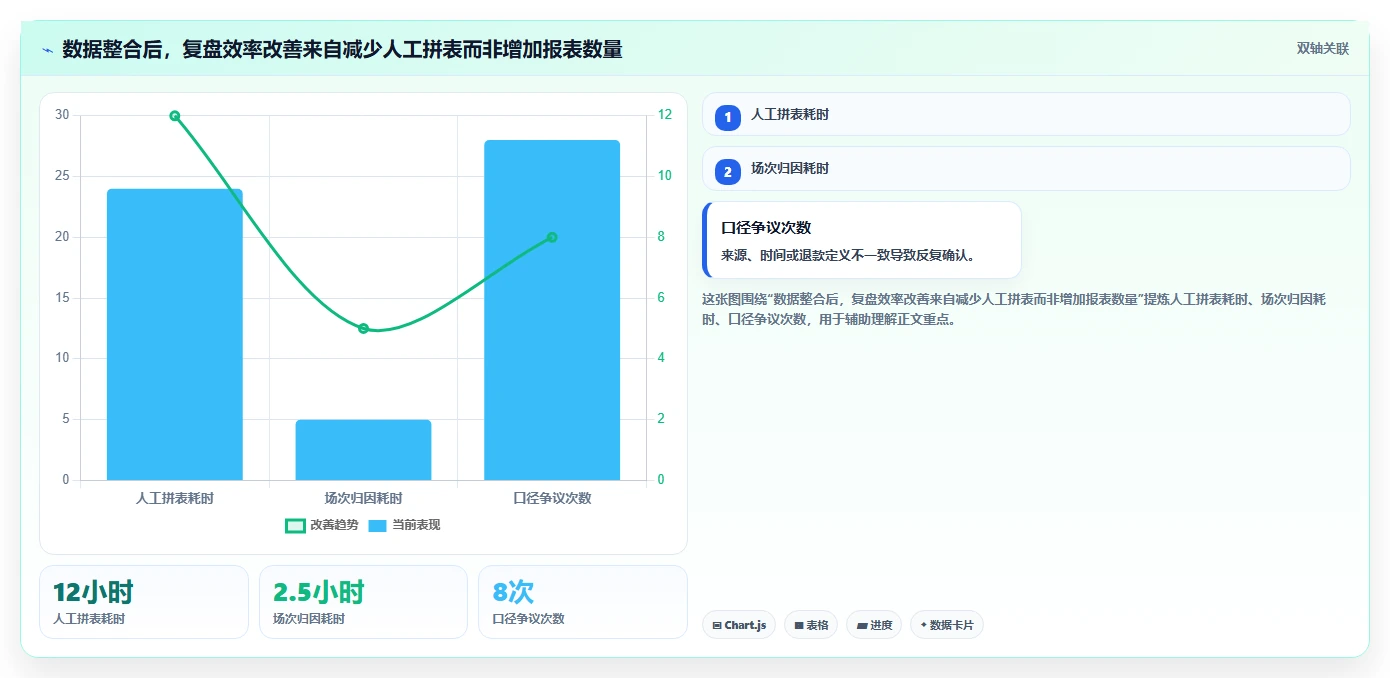The image size is (1390, 678).
Task: Click the left axis value 30
Action: [62, 115]
